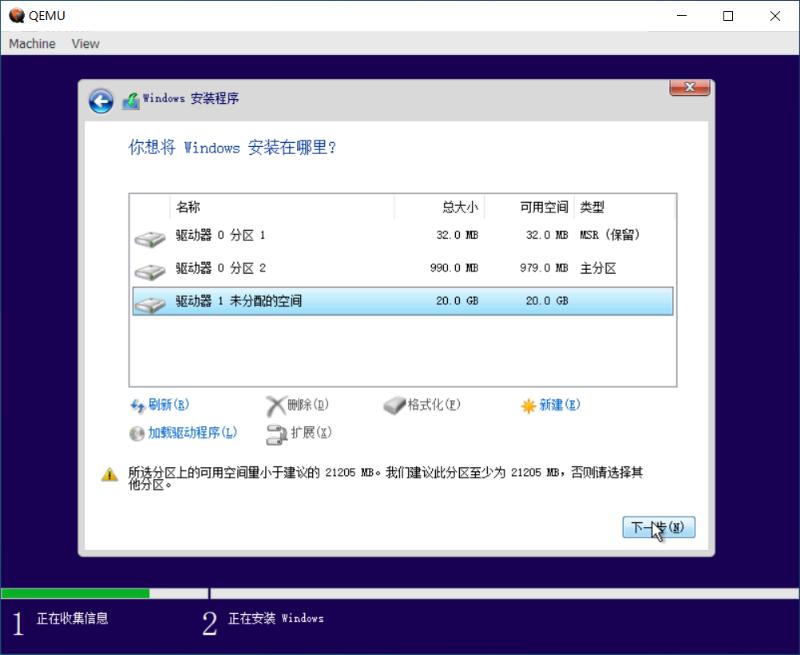Click the warning triangle icon near the message

110,473
